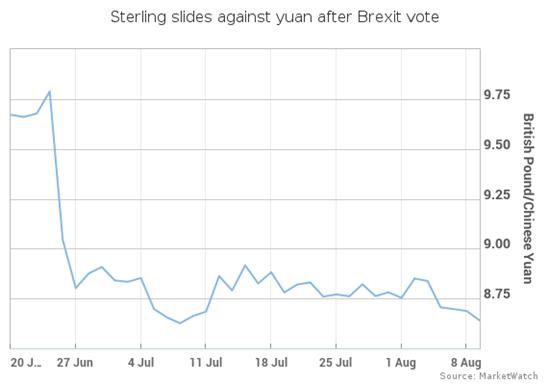Select the 1 Aug date label
Image resolution: width=546 pixels, height=384 pixels.
pyautogui.click(x=401, y=363)
